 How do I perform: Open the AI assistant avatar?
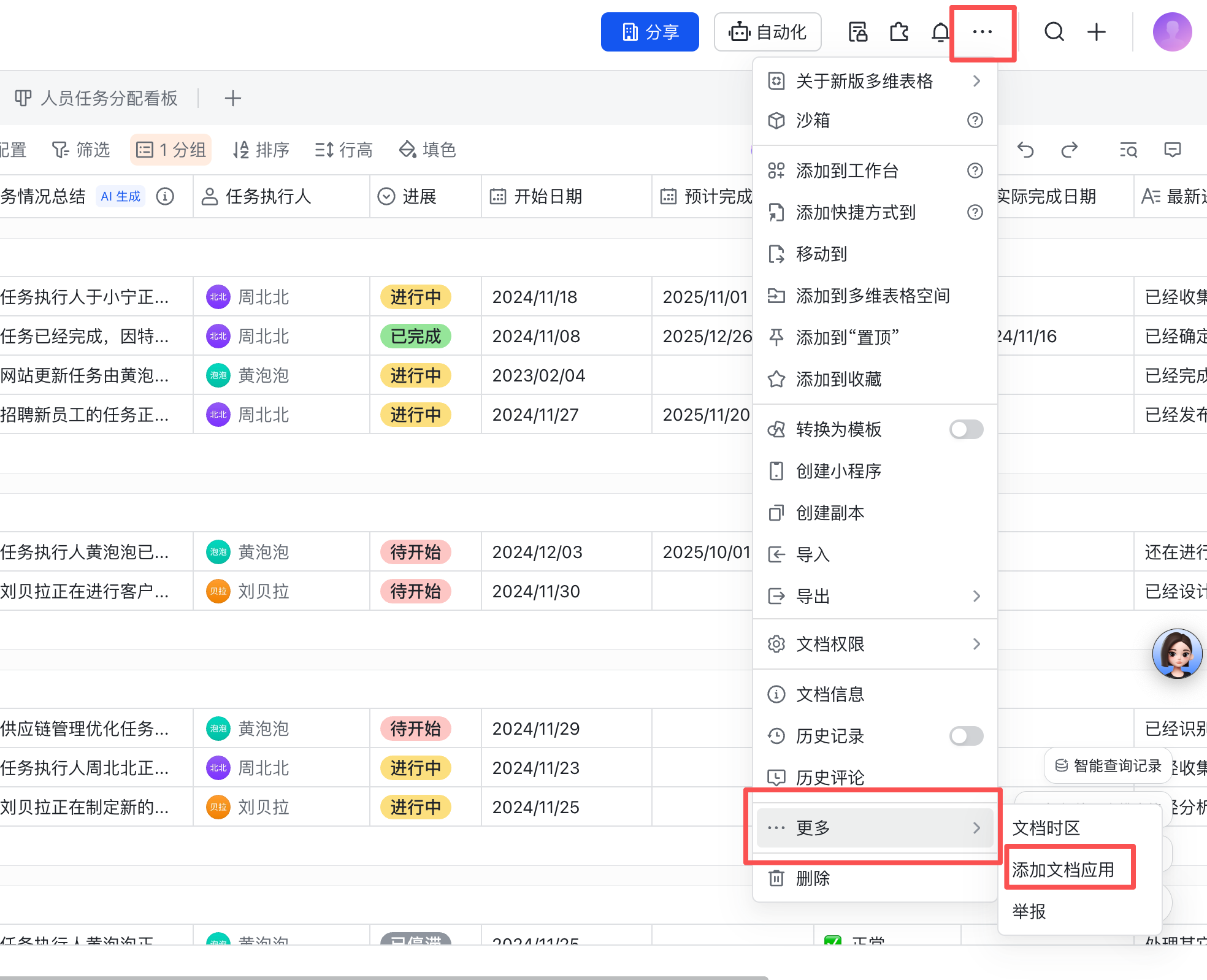1176,654
